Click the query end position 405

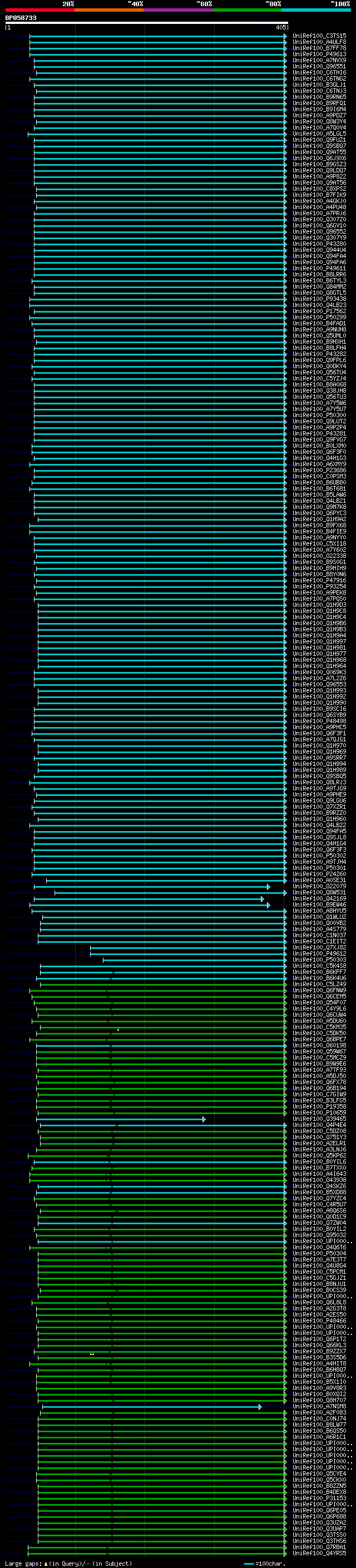point(280,27)
